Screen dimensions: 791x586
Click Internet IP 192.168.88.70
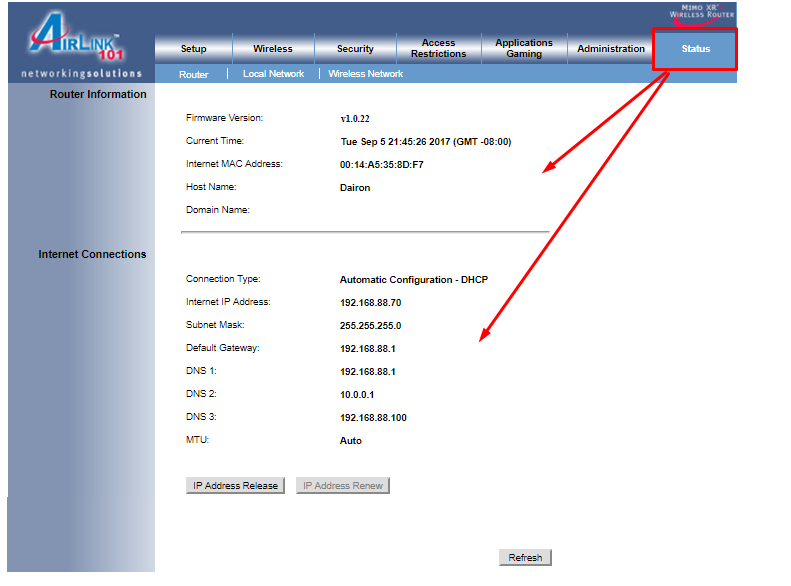(x=370, y=303)
